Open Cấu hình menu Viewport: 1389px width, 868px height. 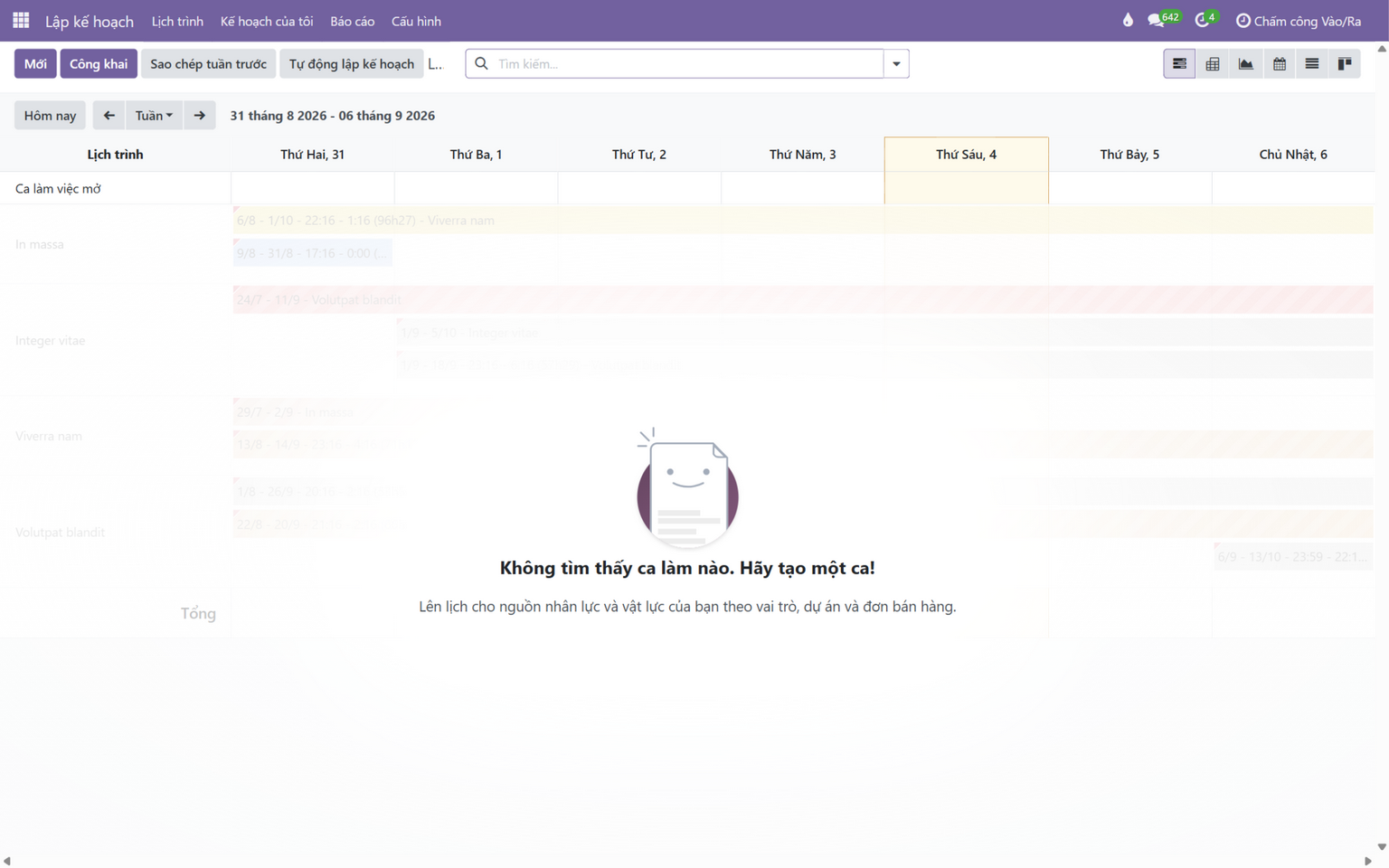(416, 21)
